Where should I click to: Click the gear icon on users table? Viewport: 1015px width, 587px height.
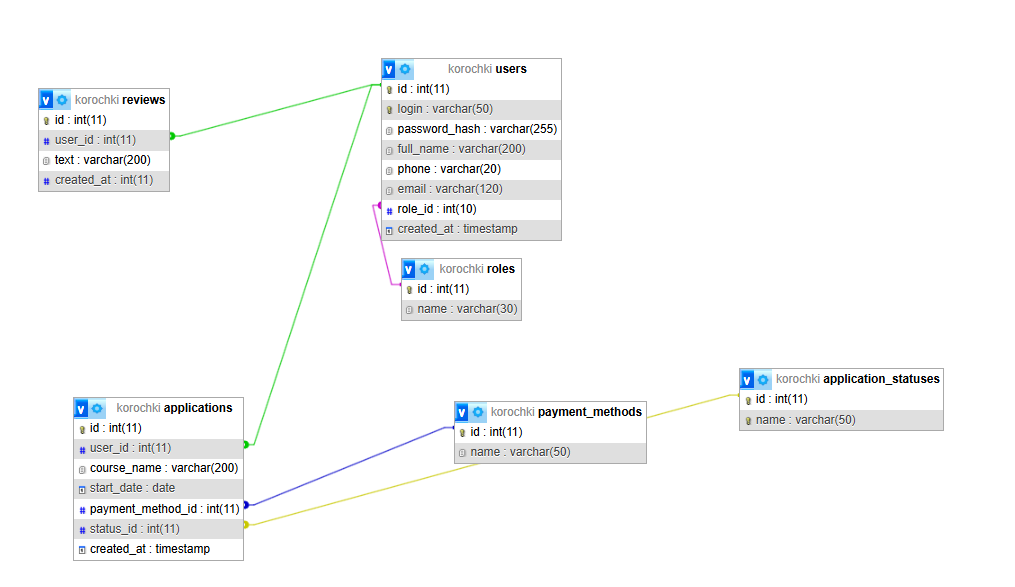(x=405, y=69)
